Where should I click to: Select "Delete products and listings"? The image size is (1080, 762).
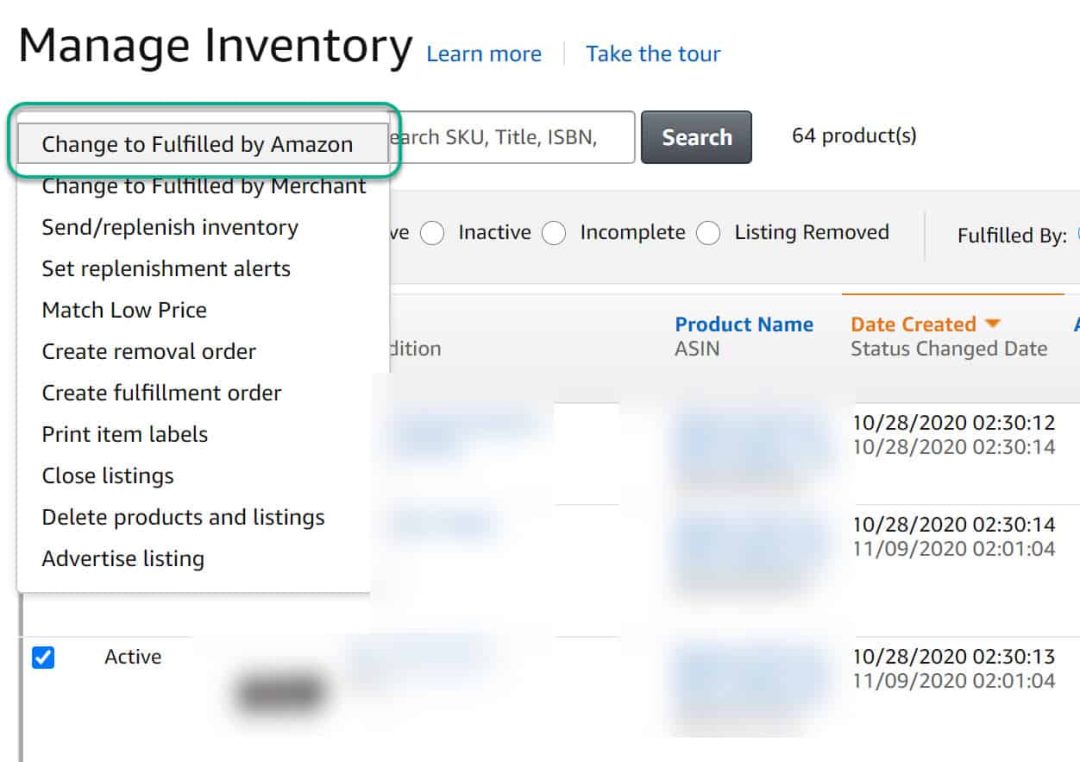(183, 517)
